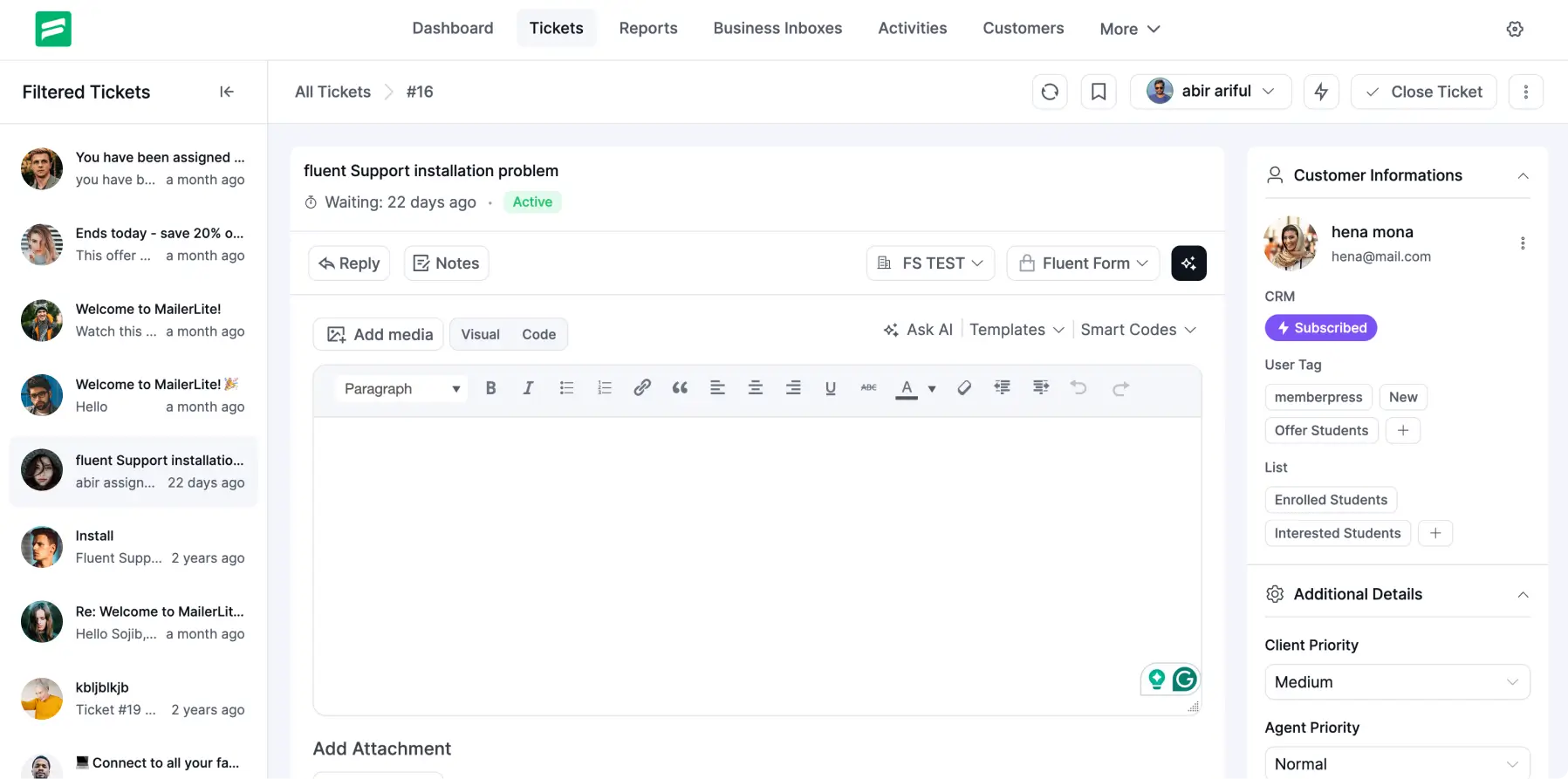Open the Templates dropdown
Screen dimensions: 1568x779
click(x=1017, y=330)
